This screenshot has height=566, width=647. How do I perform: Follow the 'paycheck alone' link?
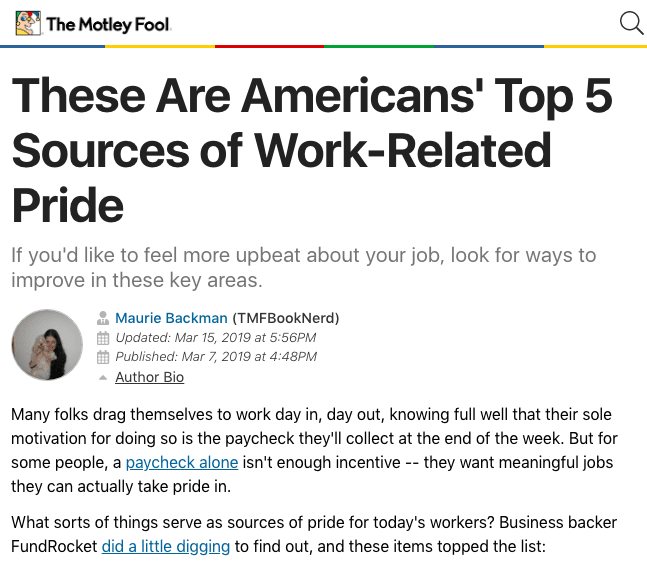(182, 462)
